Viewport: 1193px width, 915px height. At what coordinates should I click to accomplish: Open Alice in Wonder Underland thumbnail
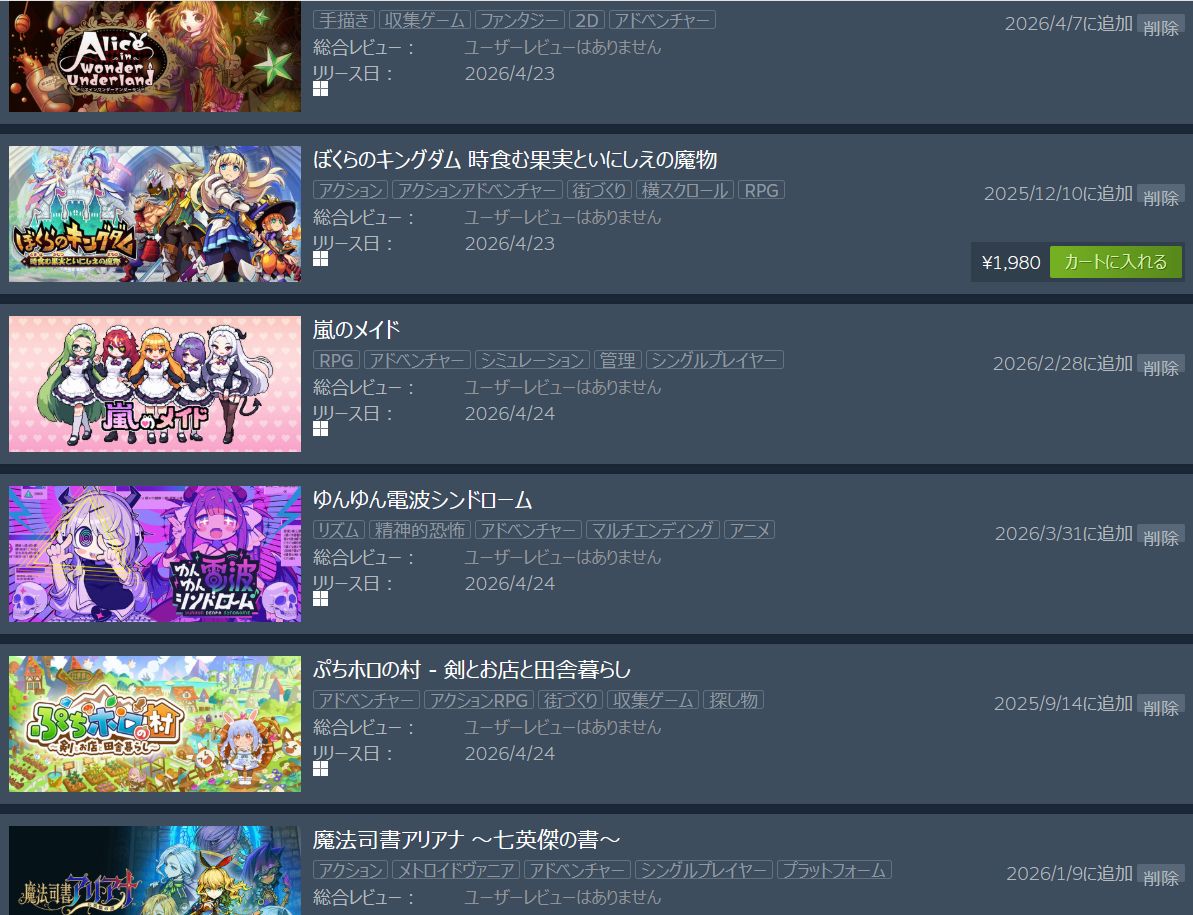click(155, 56)
